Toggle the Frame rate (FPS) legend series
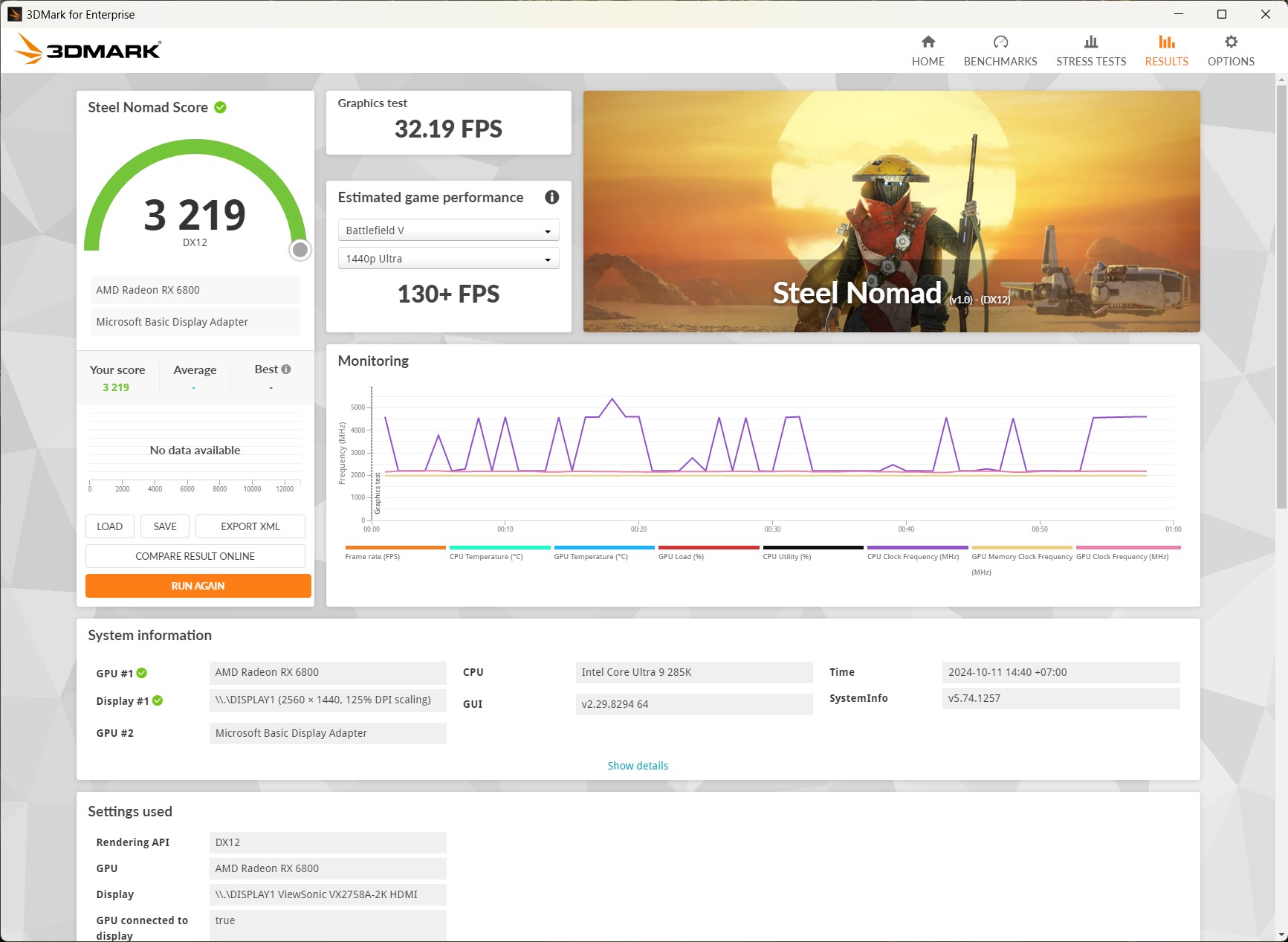This screenshot has width=1288, height=942. 372,556
